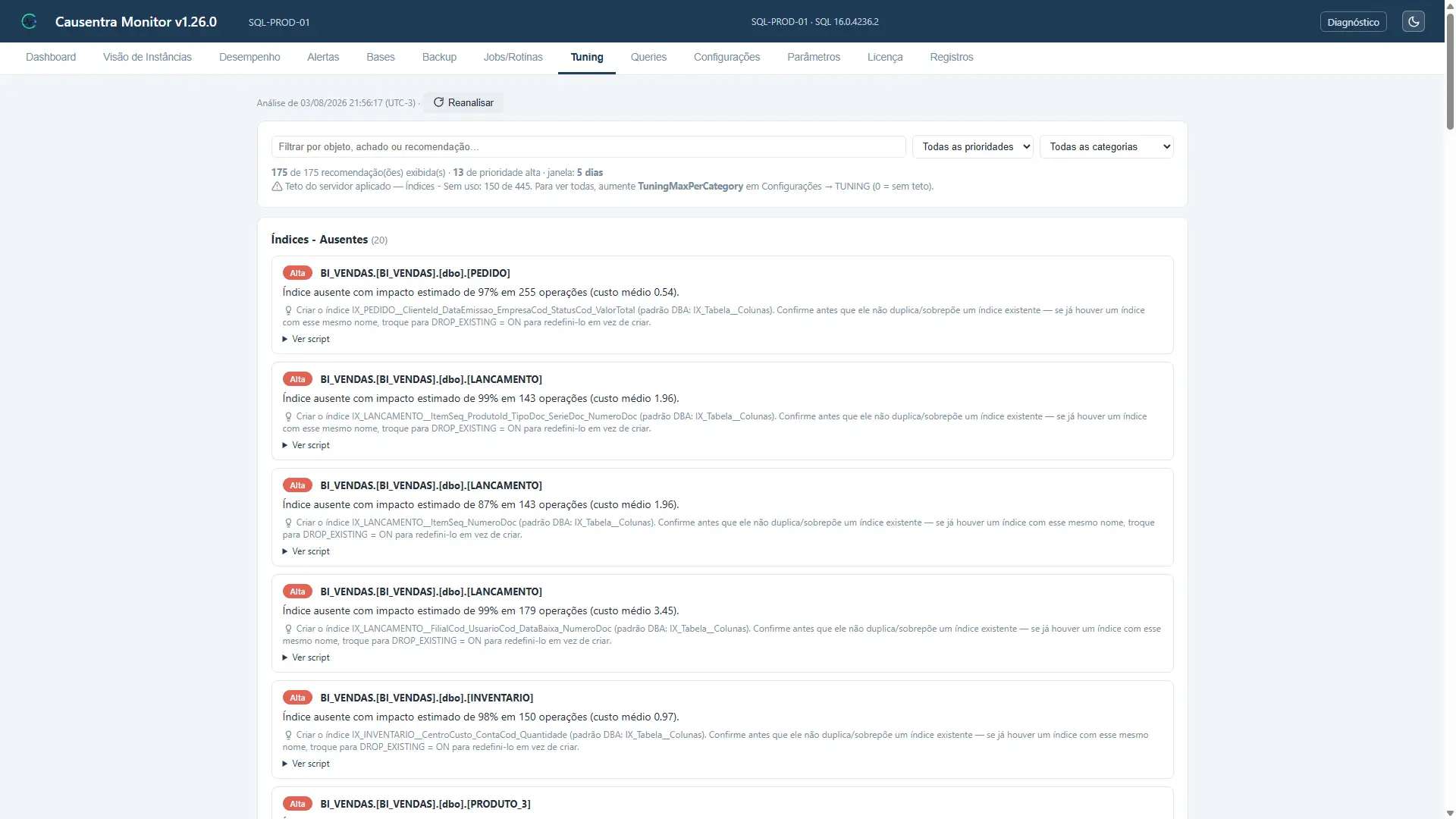Go to the Licença tab

(885, 57)
